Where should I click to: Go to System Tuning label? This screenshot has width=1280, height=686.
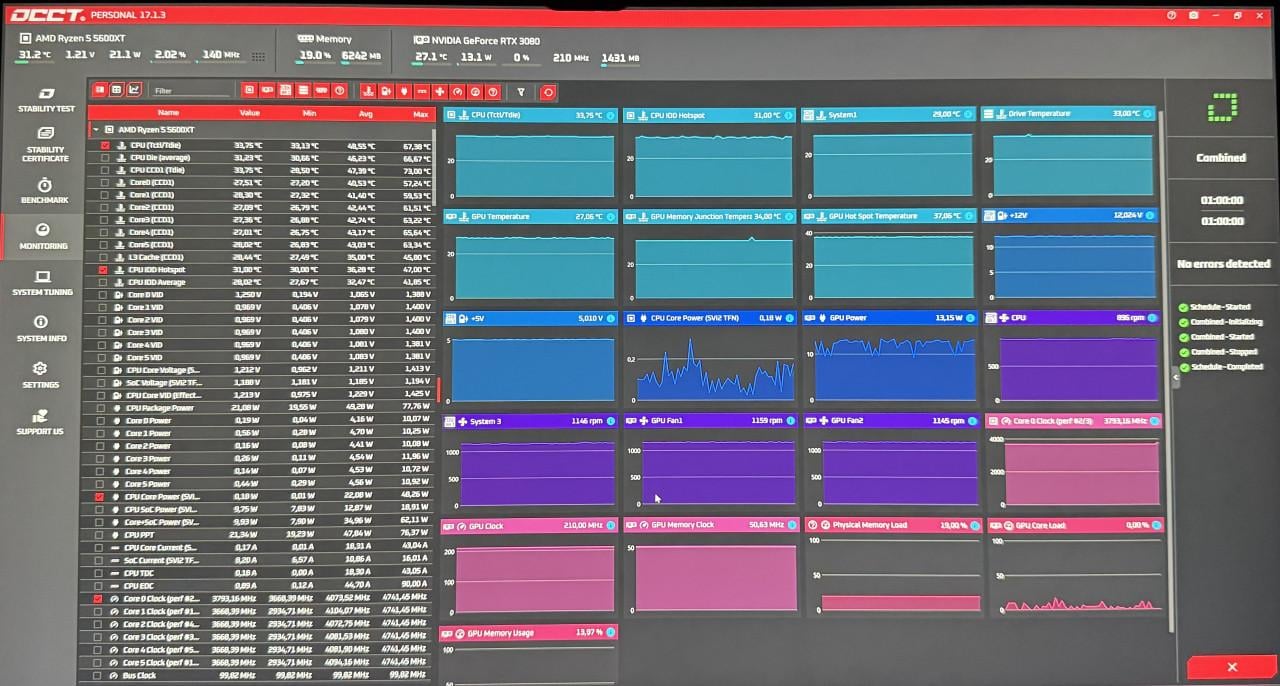point(43,292)
